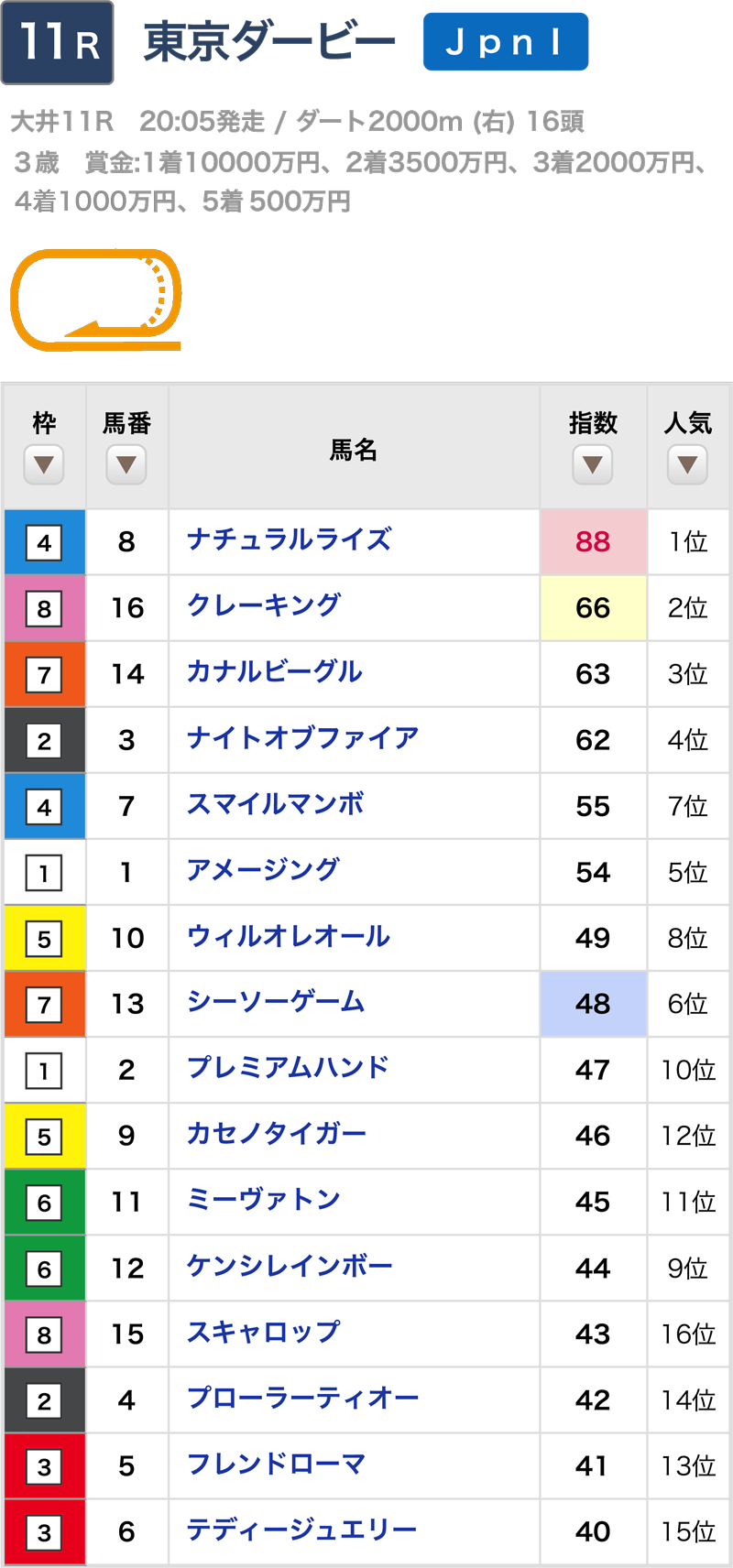The width and height of the screenshot is (733, 1568).
Task: Click red frame 3 icon beside フレンドローマ
Action: click(x=44, y=1467)
